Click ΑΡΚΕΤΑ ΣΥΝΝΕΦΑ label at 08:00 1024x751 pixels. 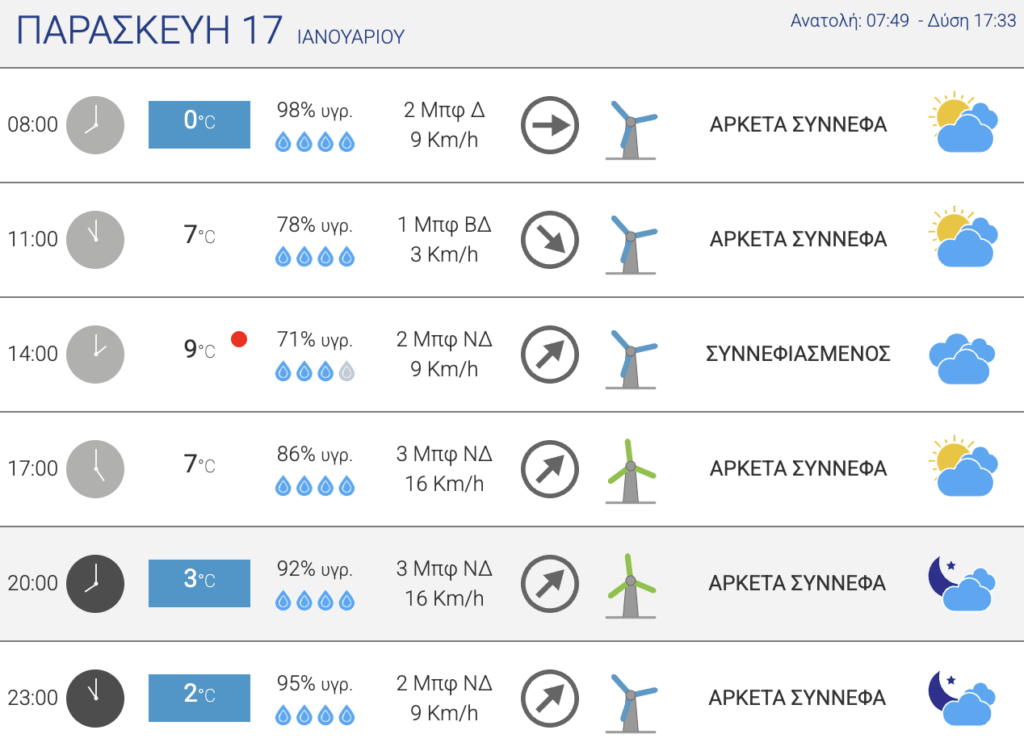[798, 124]
